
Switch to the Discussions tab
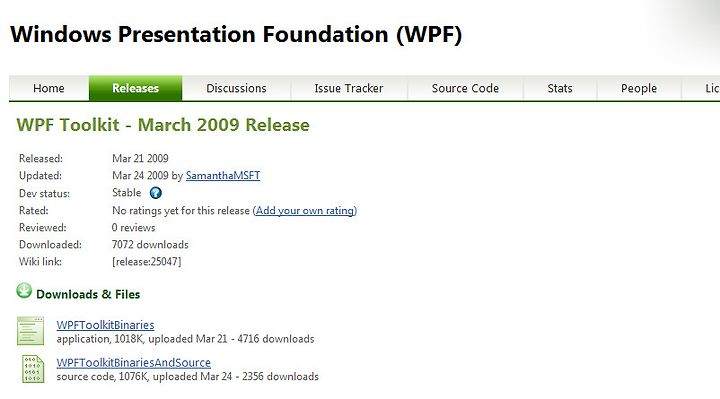click(236, 88)
